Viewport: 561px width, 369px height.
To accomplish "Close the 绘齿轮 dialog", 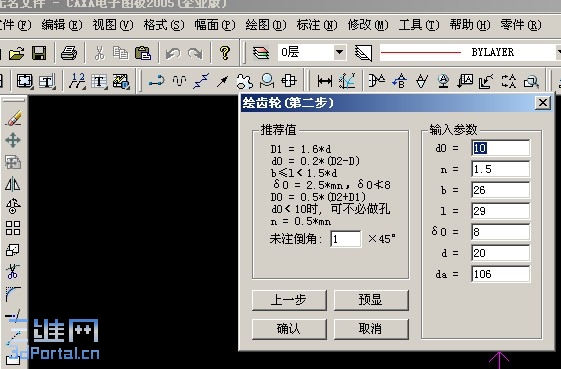I will coord(543,103).
